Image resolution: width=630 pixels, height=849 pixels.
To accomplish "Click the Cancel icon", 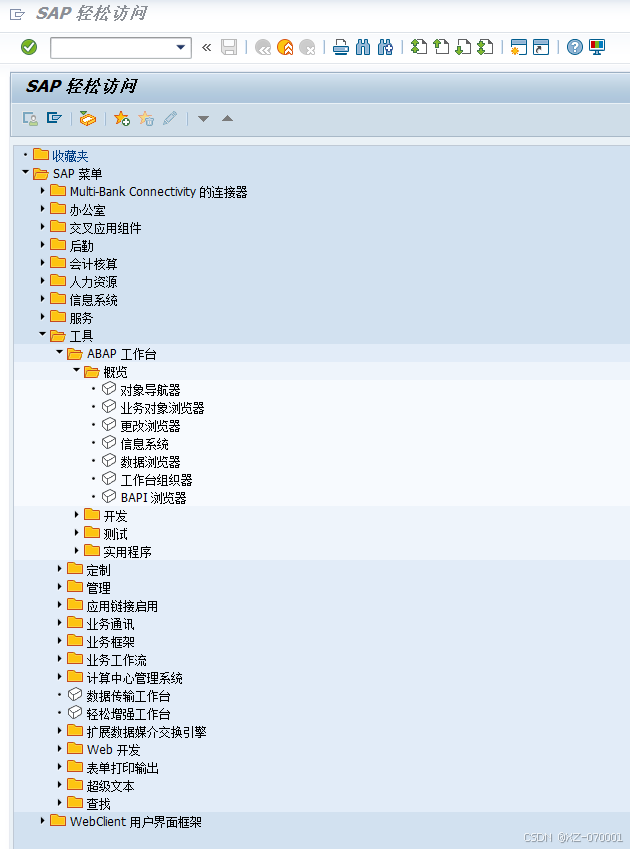I will (307, 48).
